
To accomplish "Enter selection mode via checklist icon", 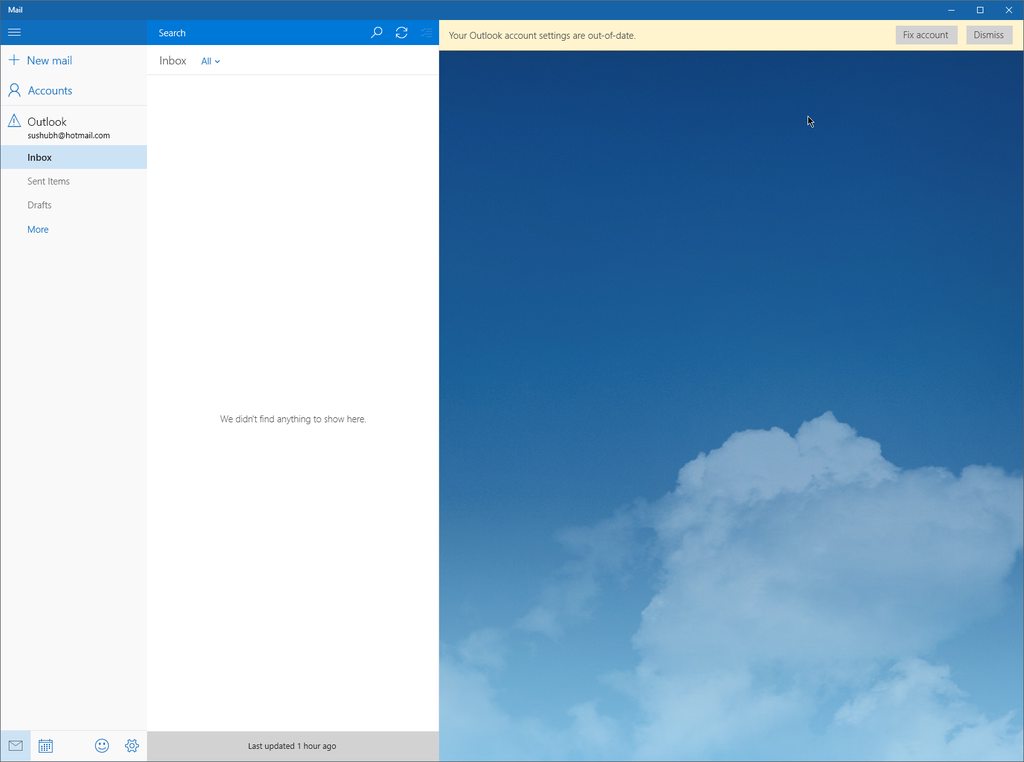I will click(426, 32).
